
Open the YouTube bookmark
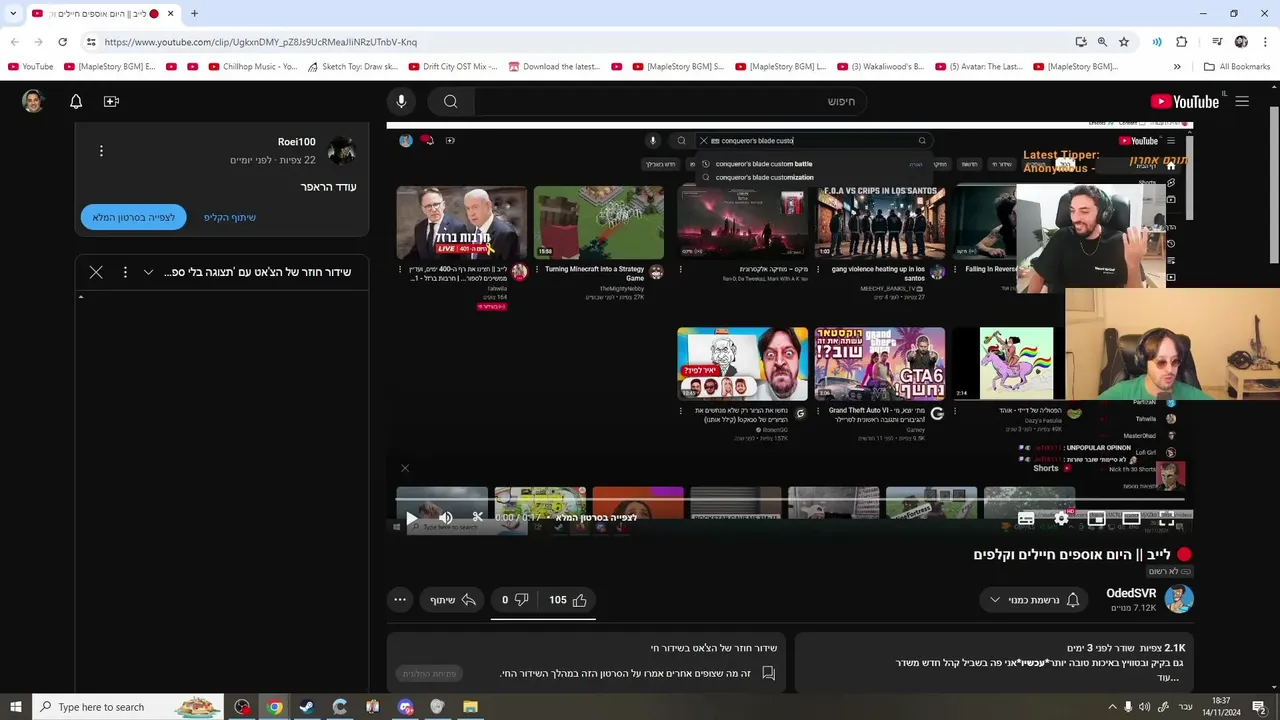point(30,67)
